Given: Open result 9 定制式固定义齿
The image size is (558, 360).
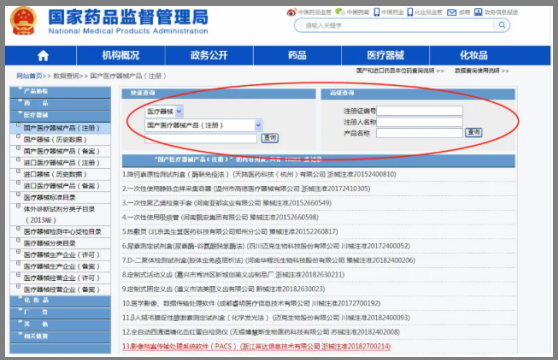Looking at the screenshot, I should pos(224,289).
